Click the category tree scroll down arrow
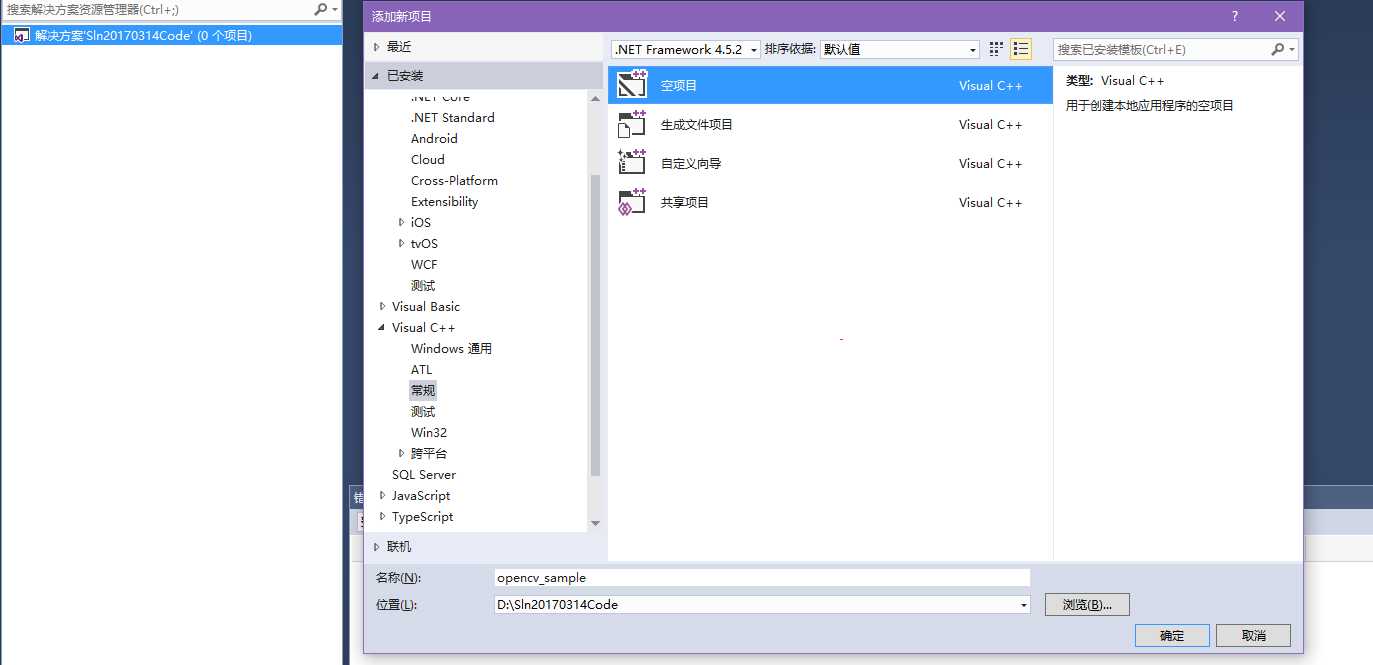Image resolution: width=1373 pixels, height=665 pixels. coord(595,523)
